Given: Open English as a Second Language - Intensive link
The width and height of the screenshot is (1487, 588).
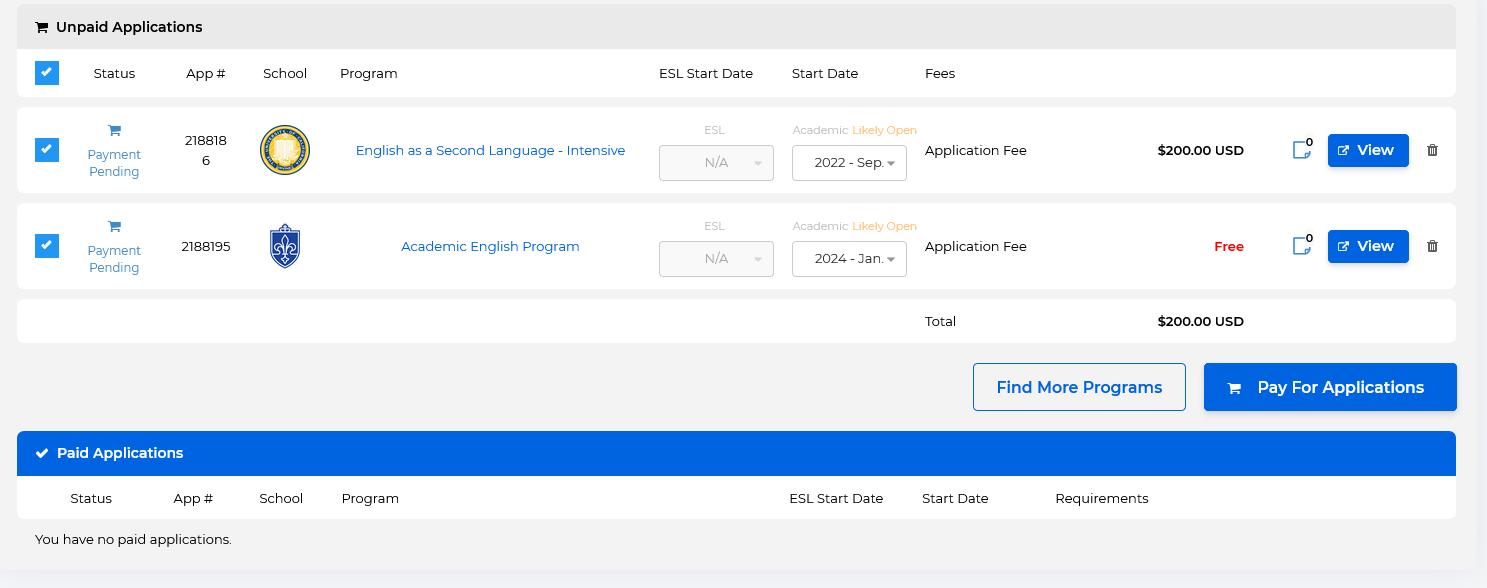Looking at the screenshot, I should pyautogui.click(x=490, y=150).
